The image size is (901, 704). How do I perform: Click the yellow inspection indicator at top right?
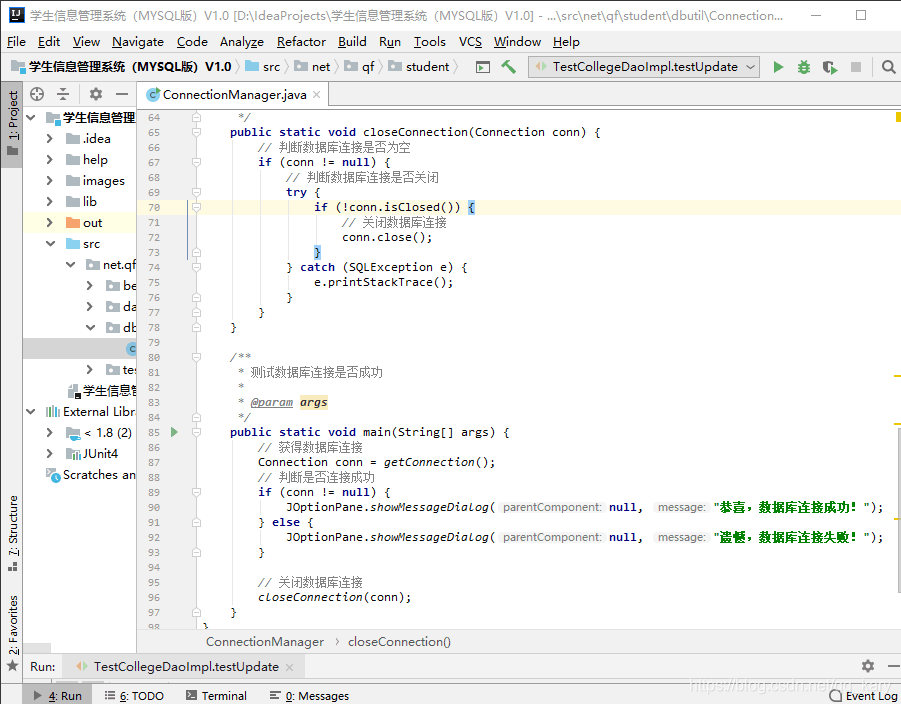(x=898, y=117)
